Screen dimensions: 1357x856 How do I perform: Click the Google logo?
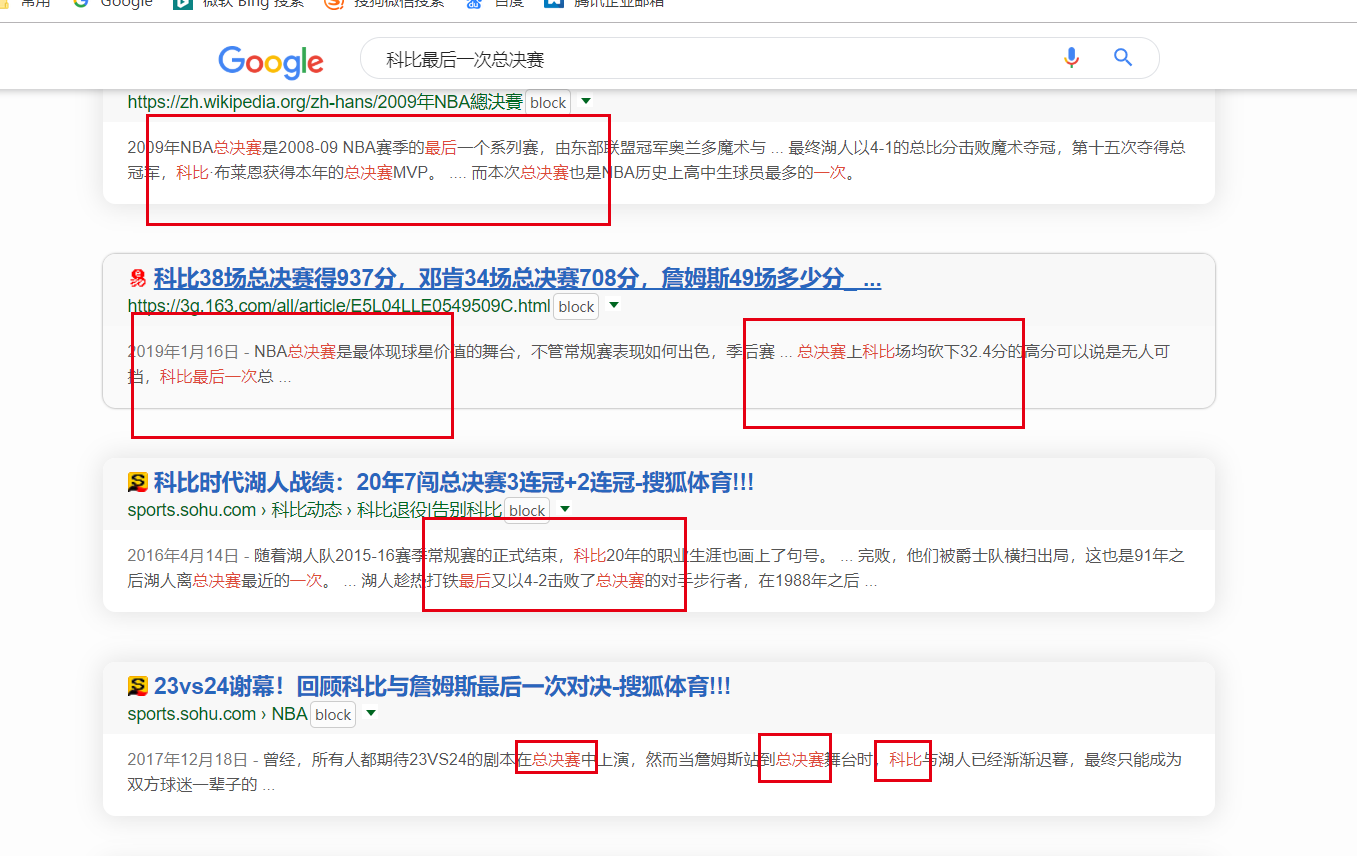[x=271, y=61]
